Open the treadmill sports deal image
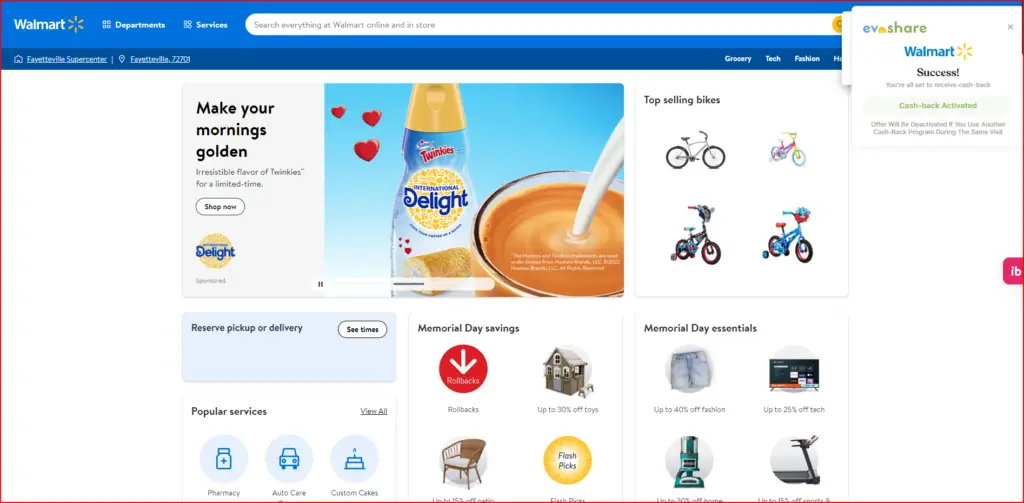The image size is (1024, 503). point(794,461)
